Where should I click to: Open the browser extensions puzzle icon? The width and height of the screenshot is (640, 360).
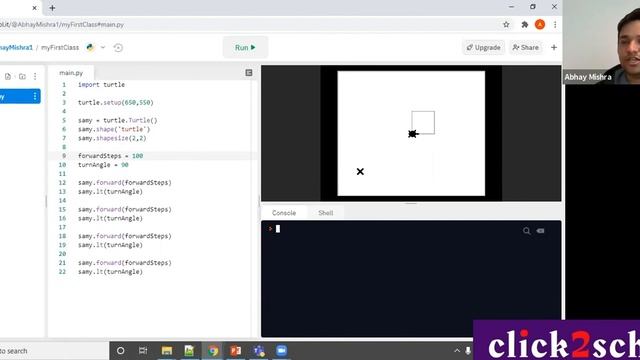coord(524,24)
